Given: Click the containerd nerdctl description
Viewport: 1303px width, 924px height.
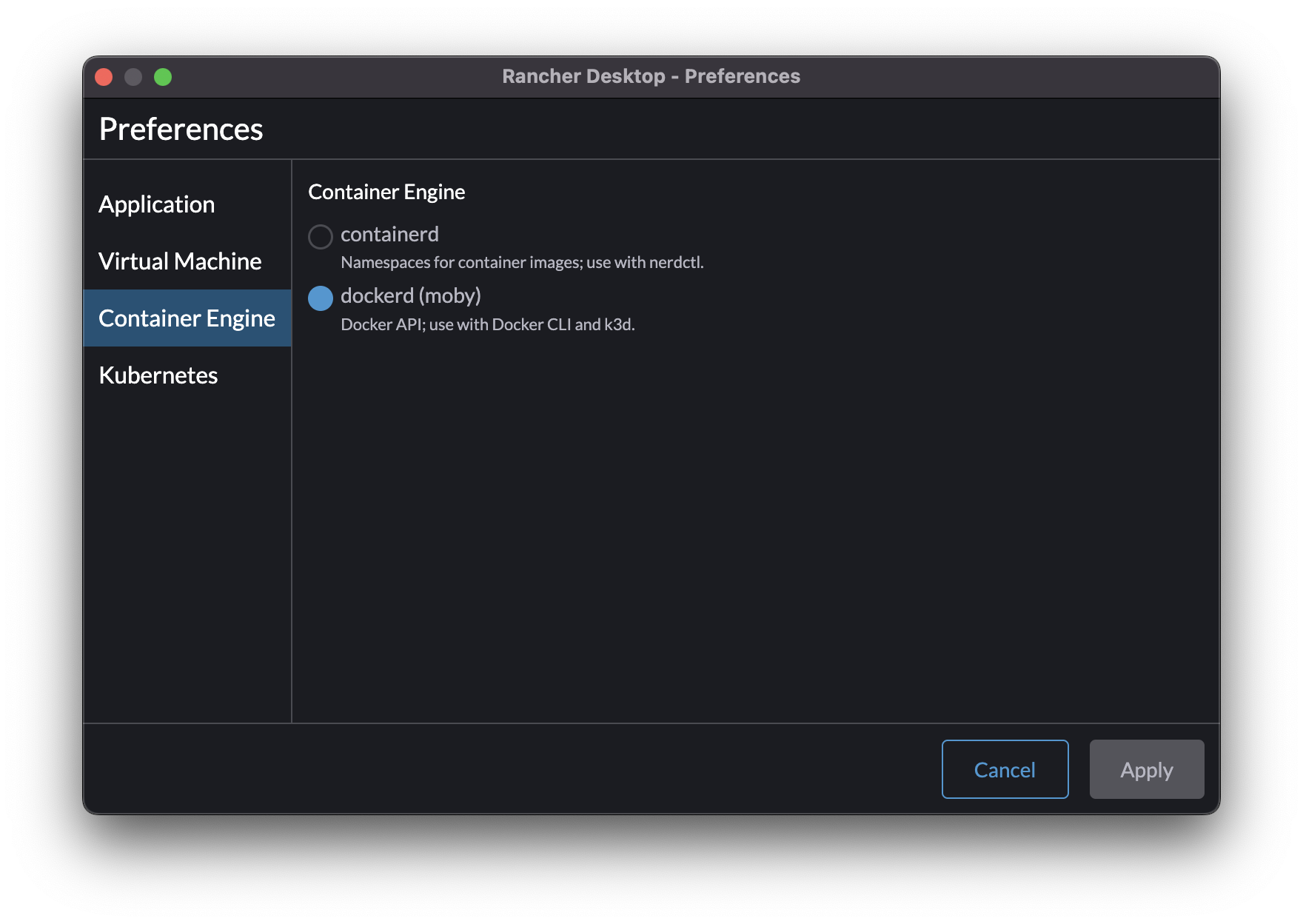Looking at the screenshot, I should [523, 261].
